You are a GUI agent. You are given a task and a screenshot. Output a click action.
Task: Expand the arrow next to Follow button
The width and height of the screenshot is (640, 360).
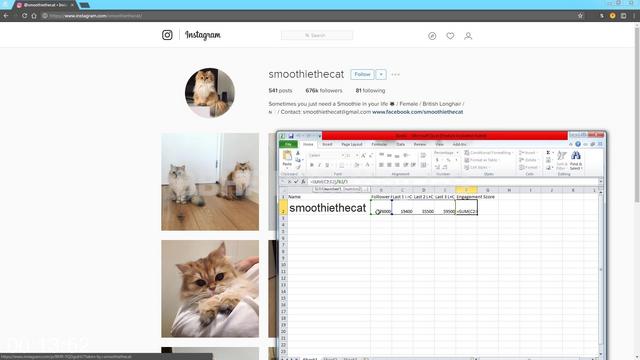click(381, 74)
